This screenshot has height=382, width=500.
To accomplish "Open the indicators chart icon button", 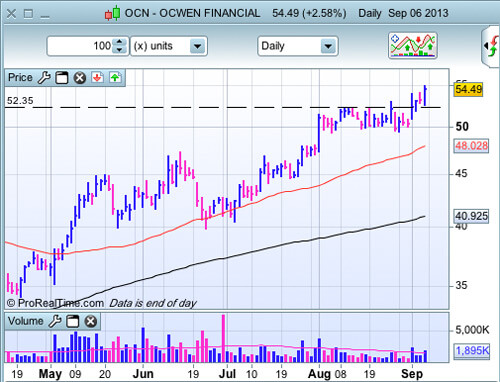I will 413,46.
